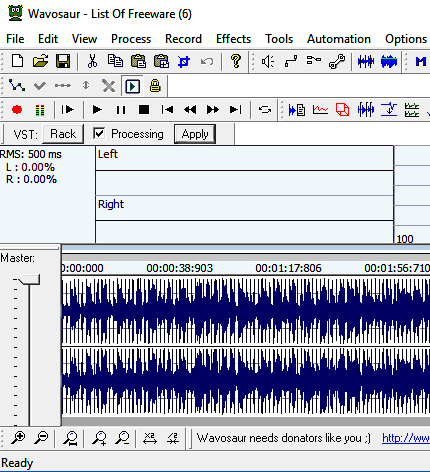The width and height of the screenshot is (430, 472).
Task: Click the 00:00:38:903 timeline marker
Action: point(179,268)
